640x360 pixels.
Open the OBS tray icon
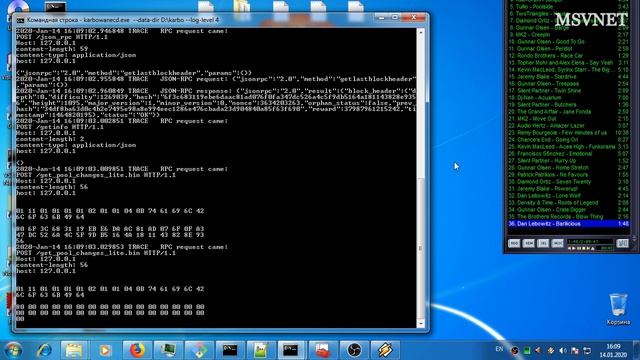point(515,351)
